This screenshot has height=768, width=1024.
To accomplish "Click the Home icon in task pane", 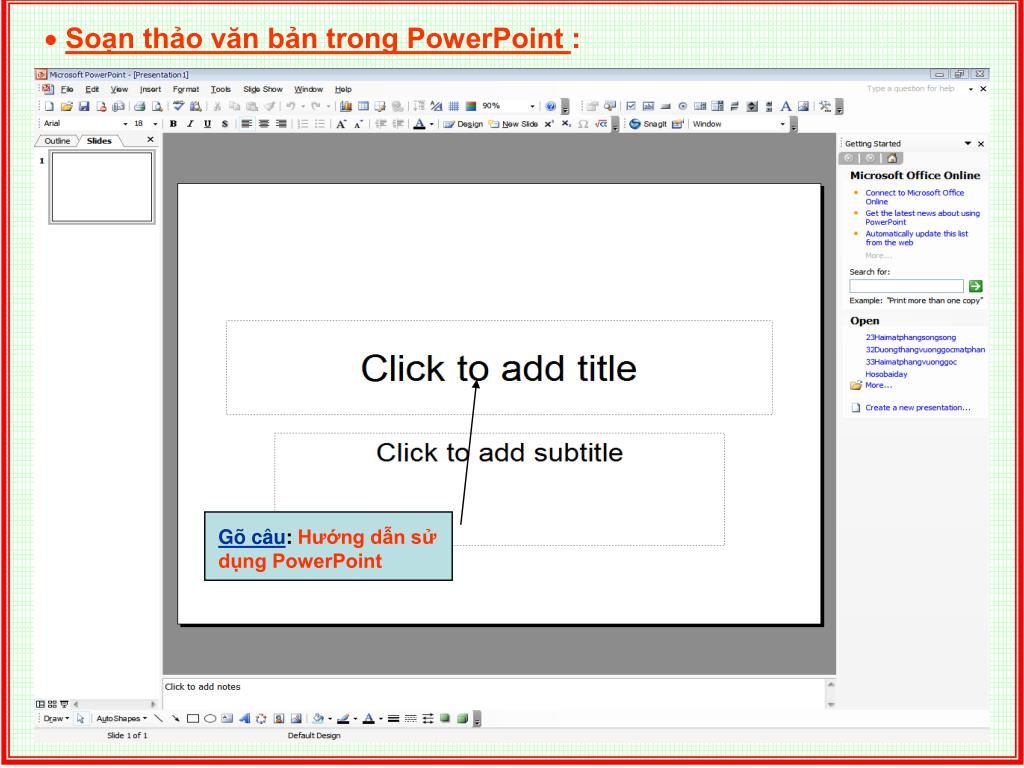I will 892,158.
